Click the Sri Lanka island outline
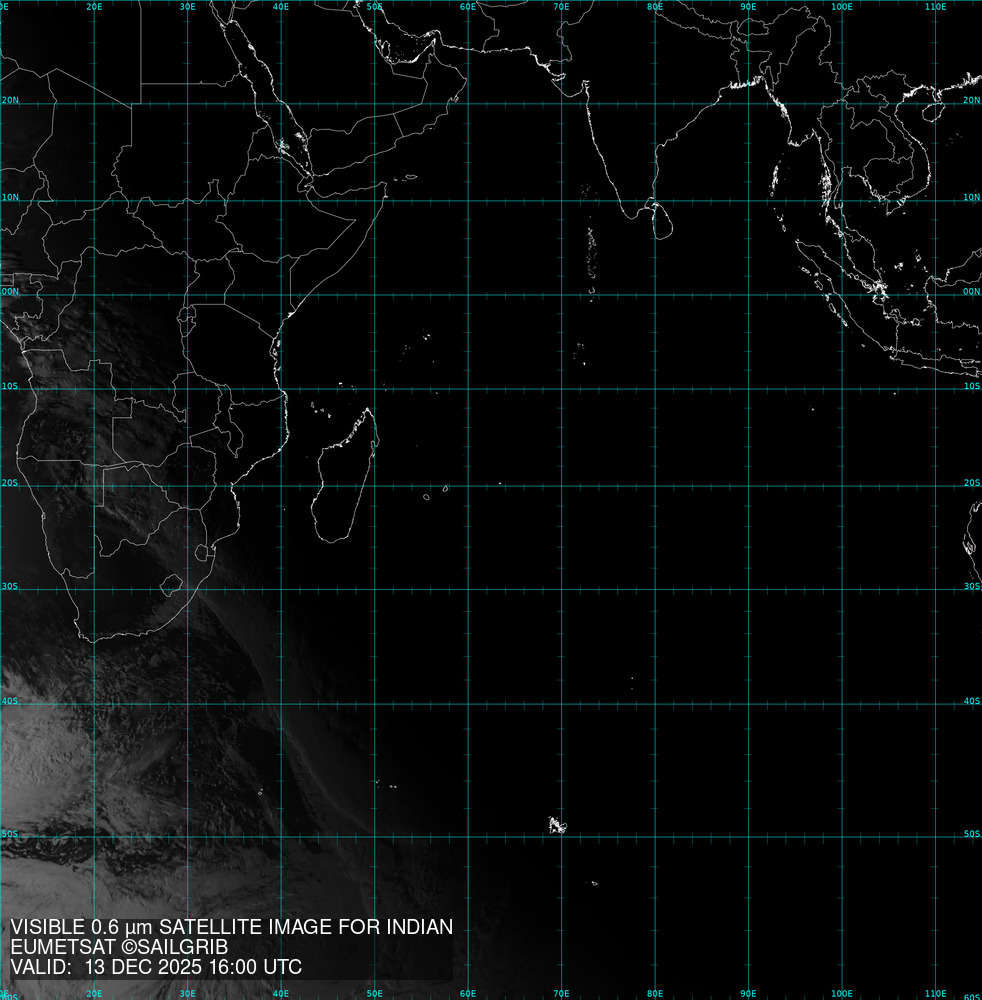Screen dimensions: 982x1000 click(x=658, y=220)
